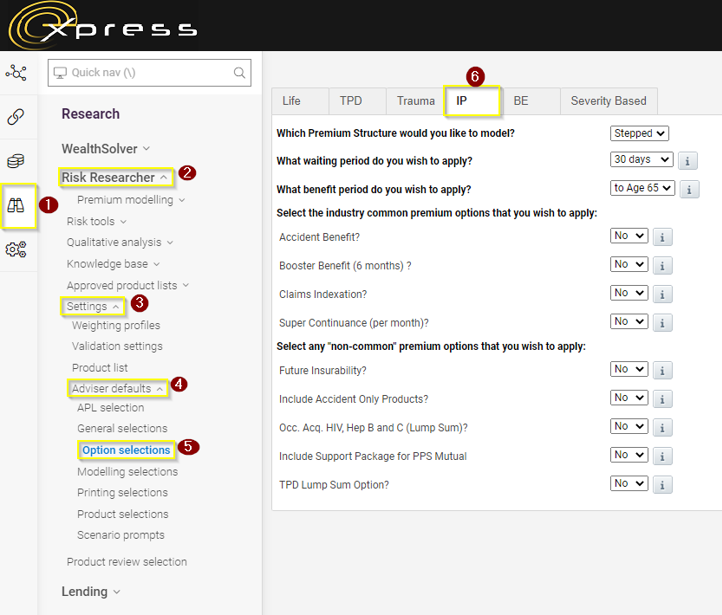722x615 pixels.
Task: Click the network graph icon in left sidebar
Action: [16, 73]
